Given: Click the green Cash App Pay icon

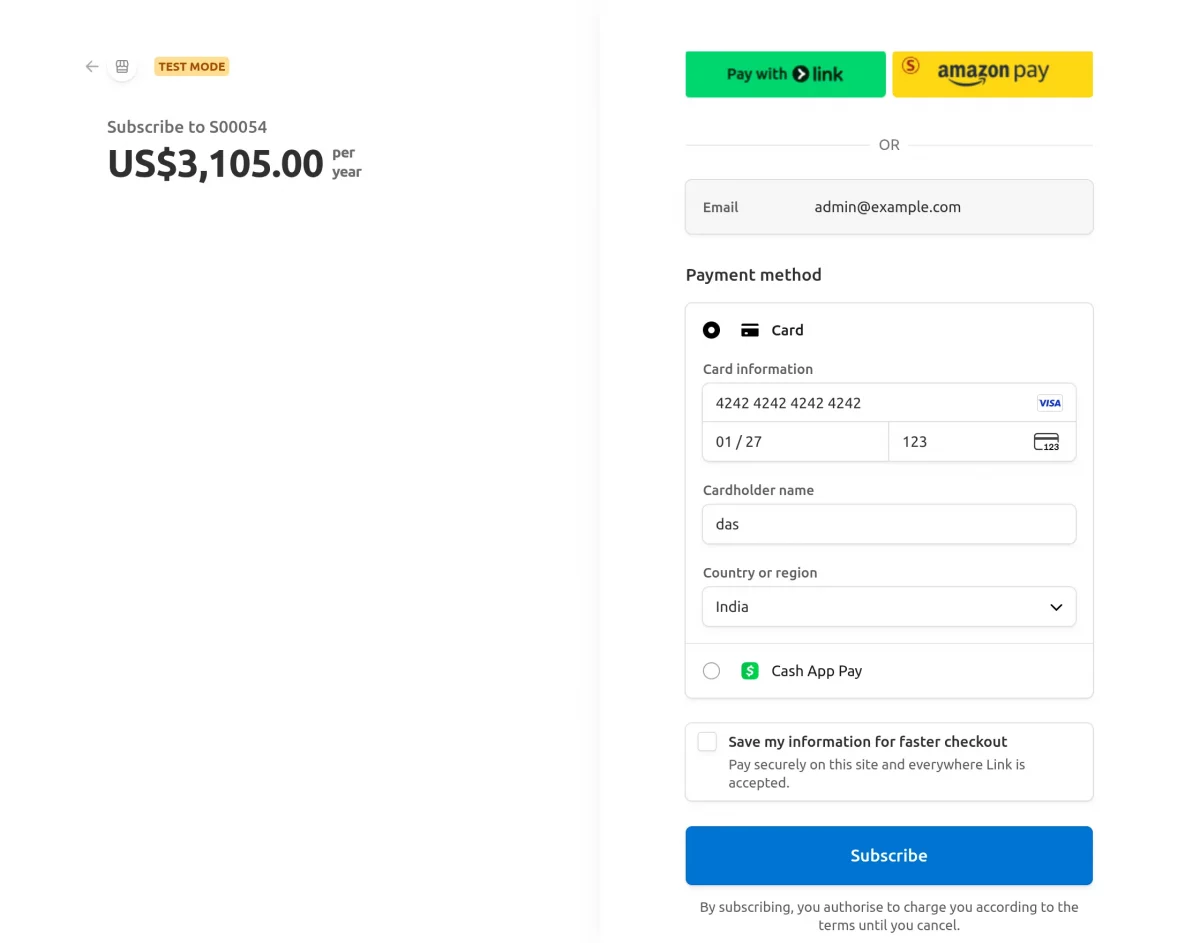Looking at the screenshot, I should click(x=749, y=671).
